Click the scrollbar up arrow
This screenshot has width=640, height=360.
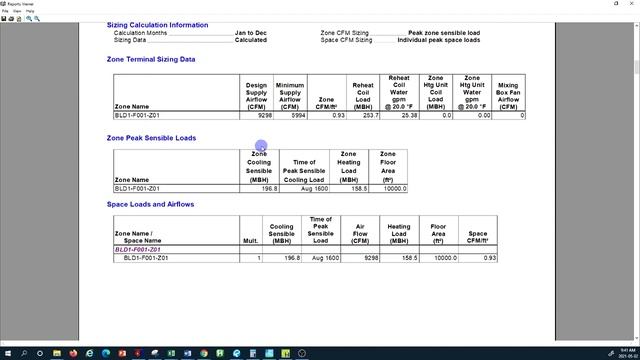pyautogui.click(x=636, y=25)
